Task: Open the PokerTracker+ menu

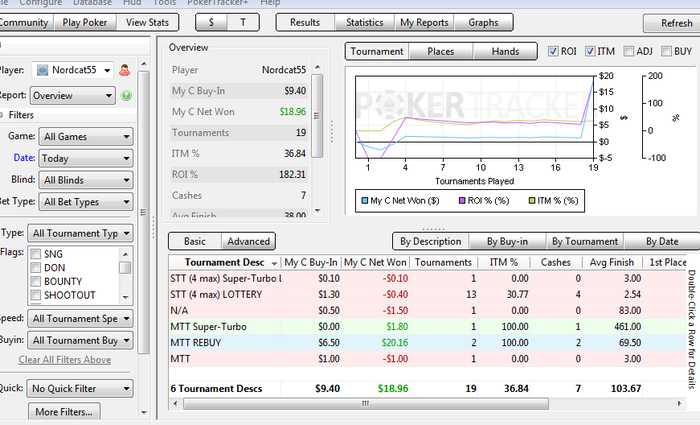Action: click(218, 3)
